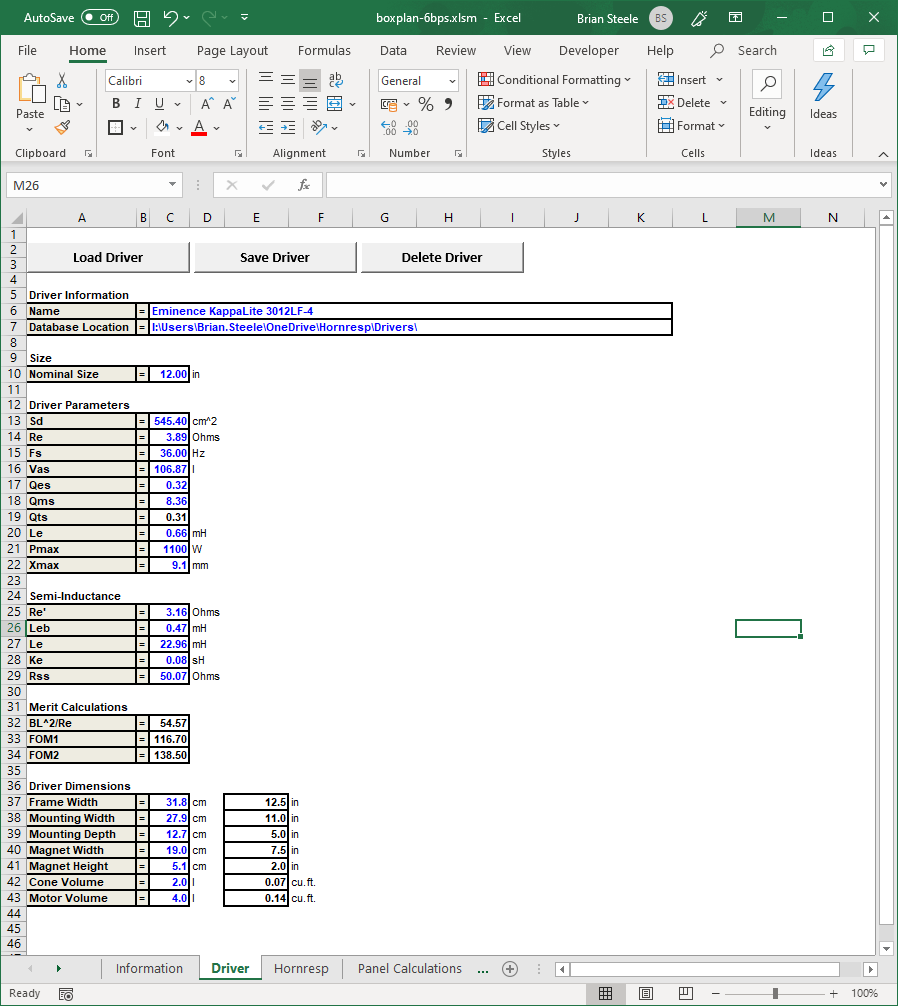Click the Save icon in title bar
This screenshot has width=898, height=1006.
[142, 19]
